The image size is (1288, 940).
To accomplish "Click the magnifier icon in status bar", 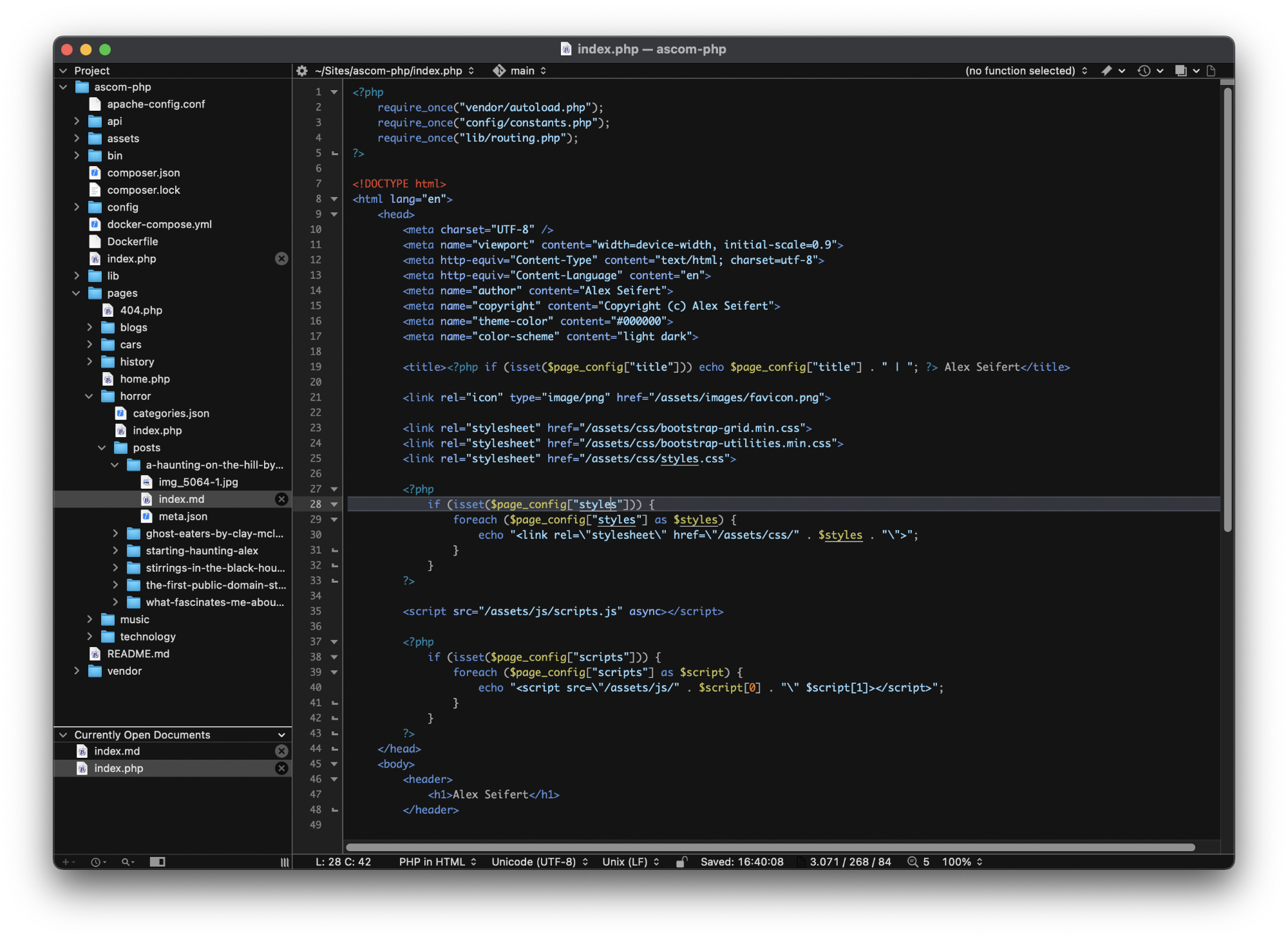I will [913, 861].
